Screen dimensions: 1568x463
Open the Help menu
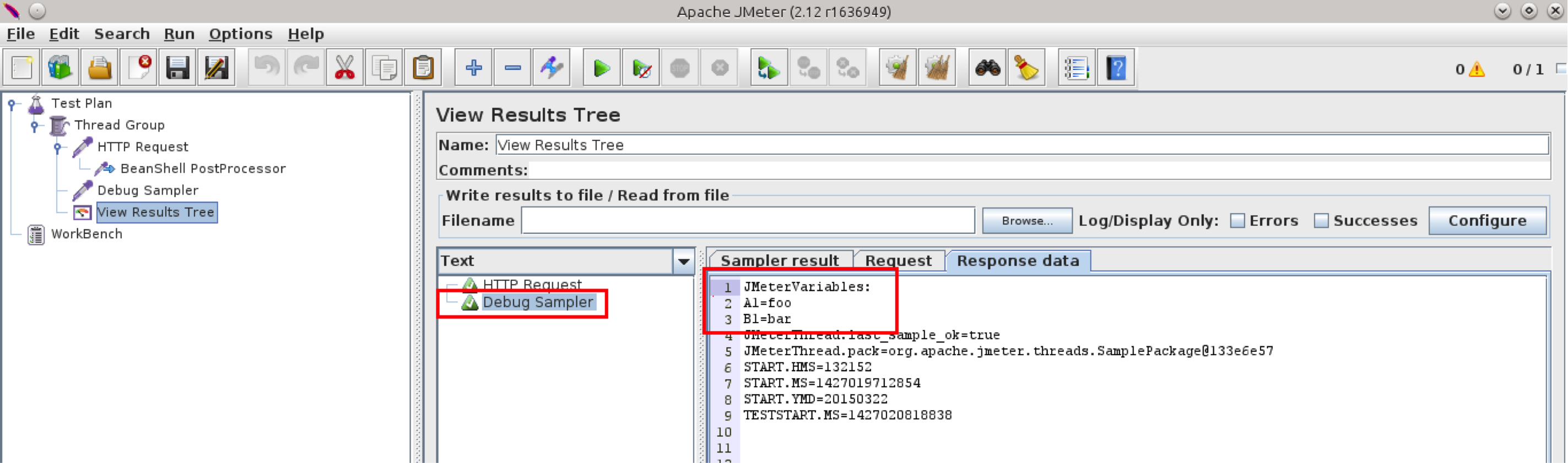click(306, 34)
